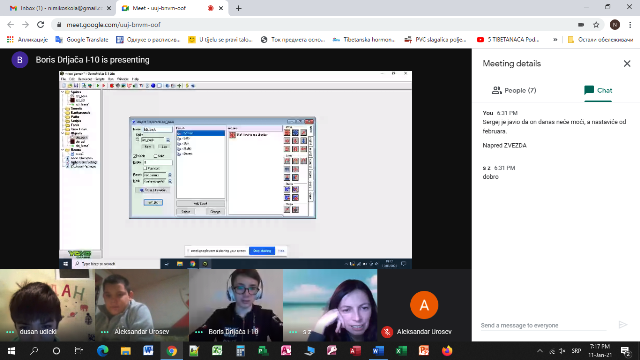The image size is (640, 360).
Task: Click the Send a message to everyone field
Action: coord(543,325)
